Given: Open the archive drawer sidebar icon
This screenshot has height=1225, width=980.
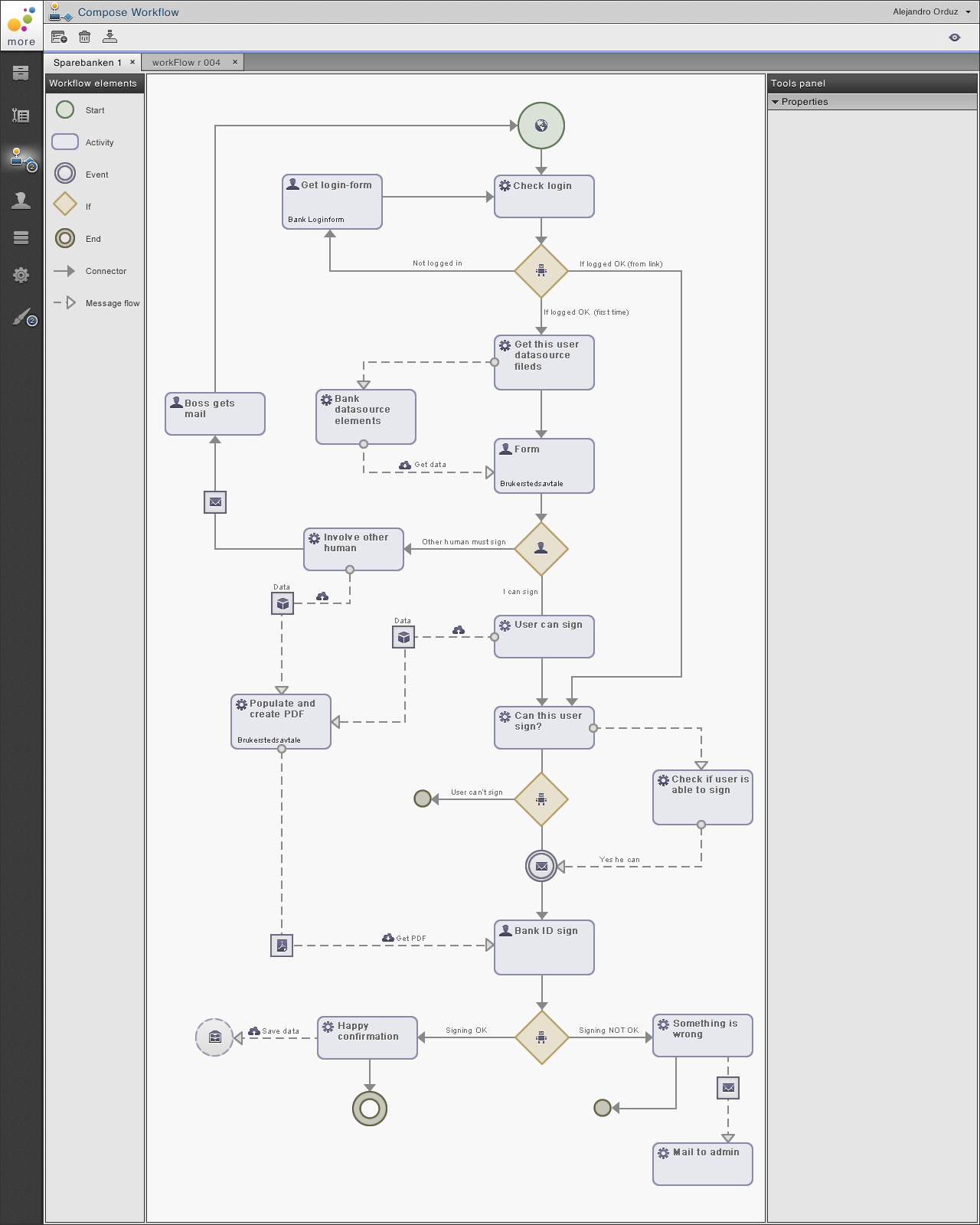Looking at the screenshot, I should [x=21, y=73].
